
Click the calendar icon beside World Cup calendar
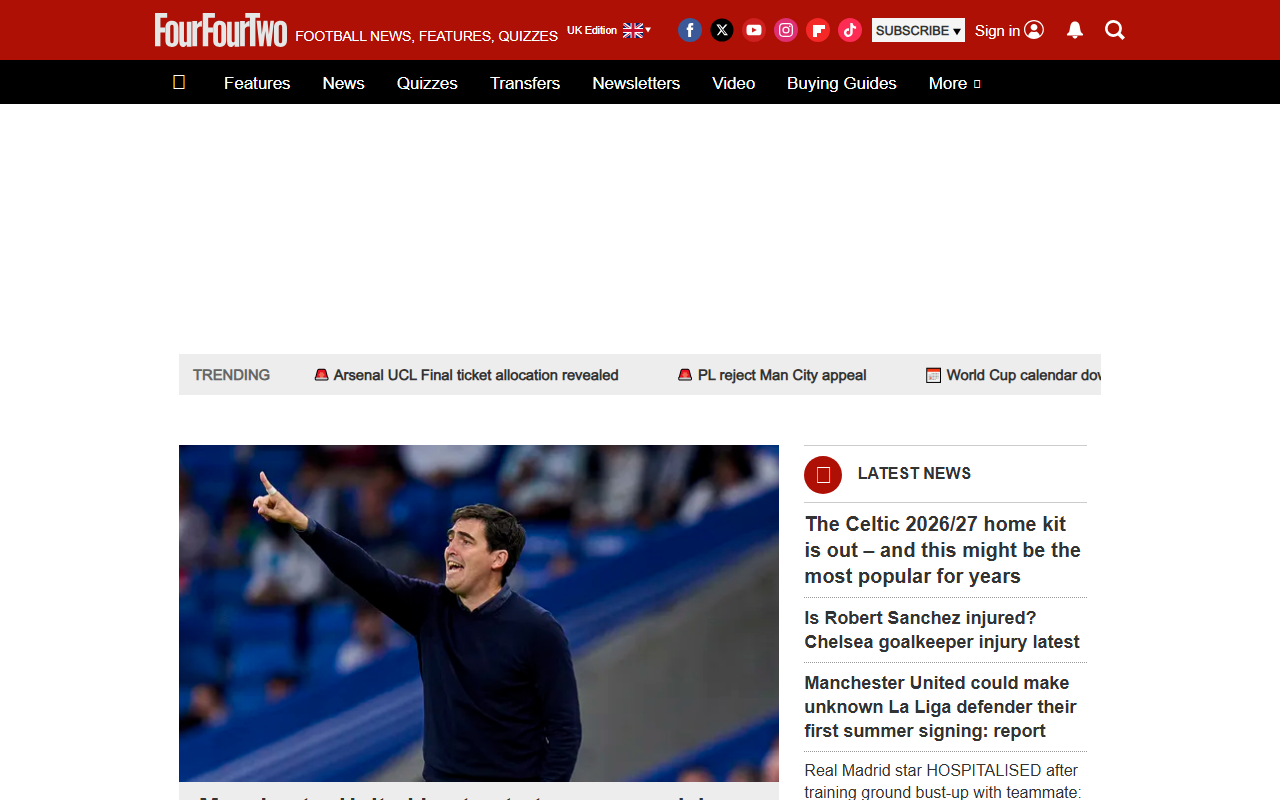click(x=933, y=375)
